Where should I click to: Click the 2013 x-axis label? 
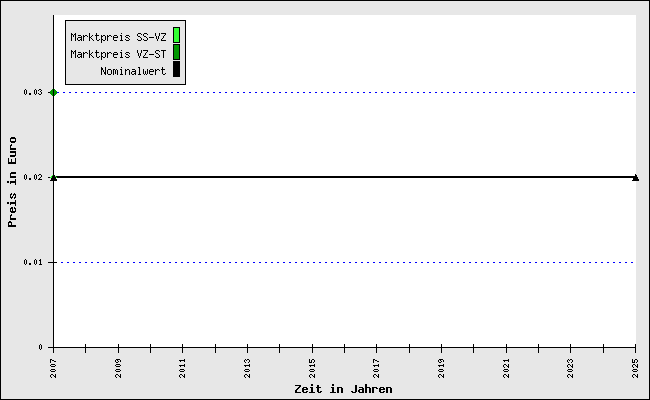point(247,368)
